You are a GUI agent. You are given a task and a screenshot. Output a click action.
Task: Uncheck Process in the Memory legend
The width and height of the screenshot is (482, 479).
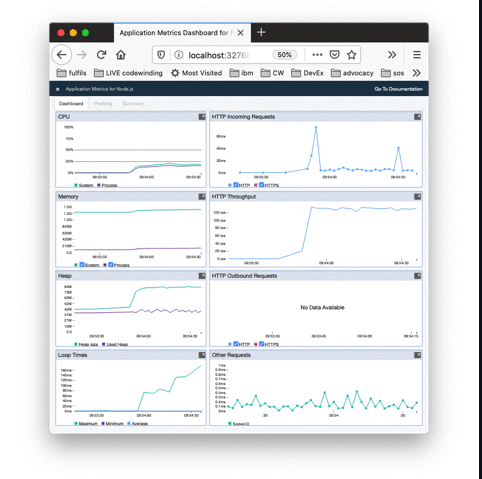[111, 265]
